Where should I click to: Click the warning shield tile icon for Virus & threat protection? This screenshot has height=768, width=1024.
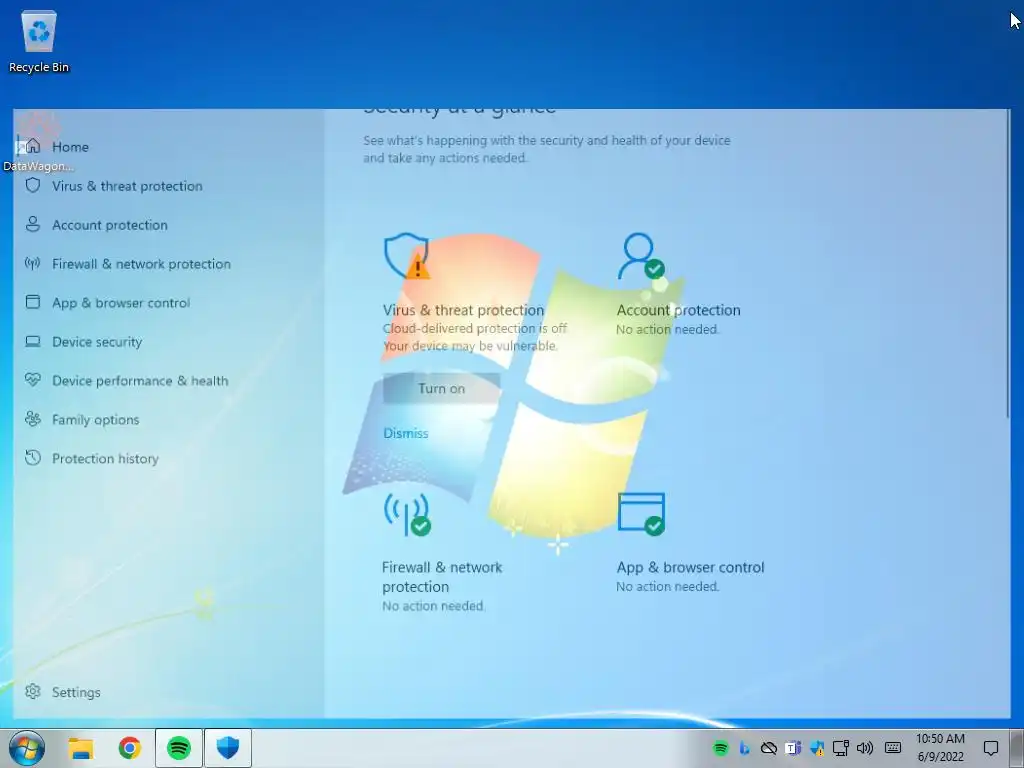[407, 256]
